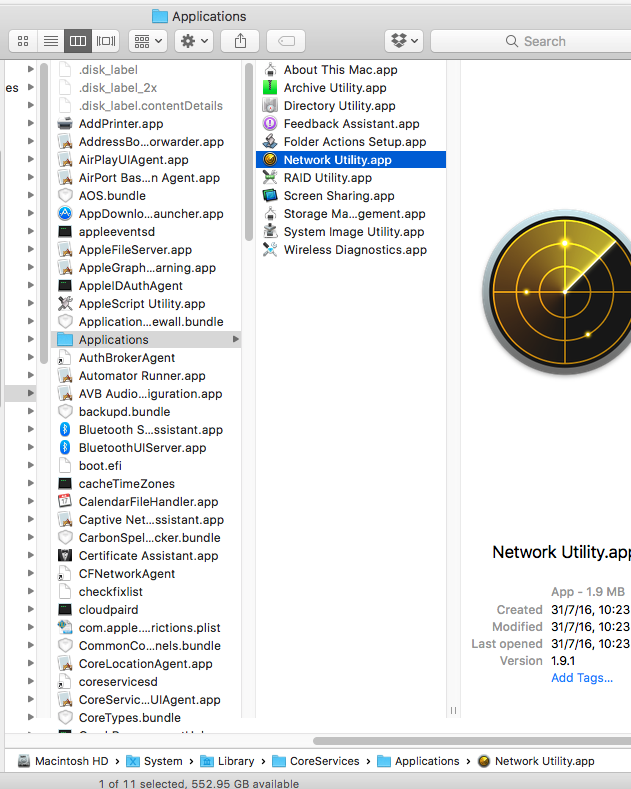The width and height of the screenshot is (631, 789).
Task: Expand the left column row beside cloudpaird
Action: [31, 609]
